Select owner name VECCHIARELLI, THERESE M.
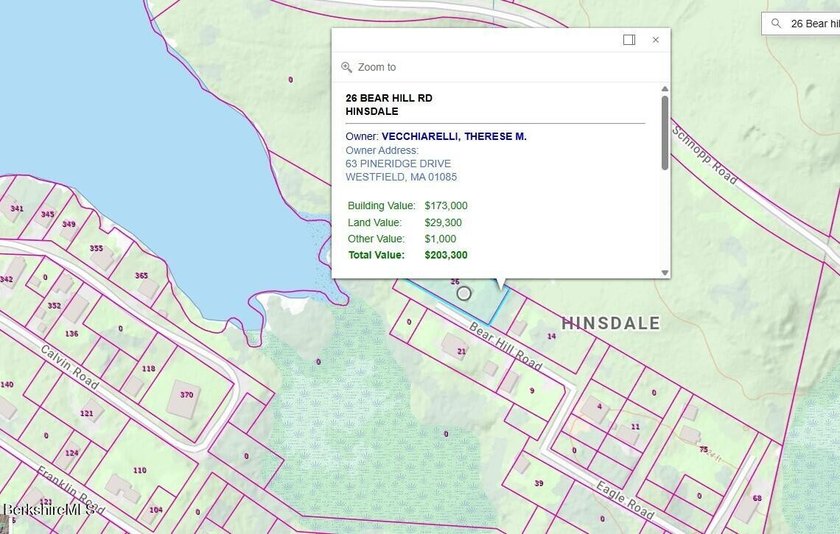Screen dimensions: 840x534 (454, 137)
